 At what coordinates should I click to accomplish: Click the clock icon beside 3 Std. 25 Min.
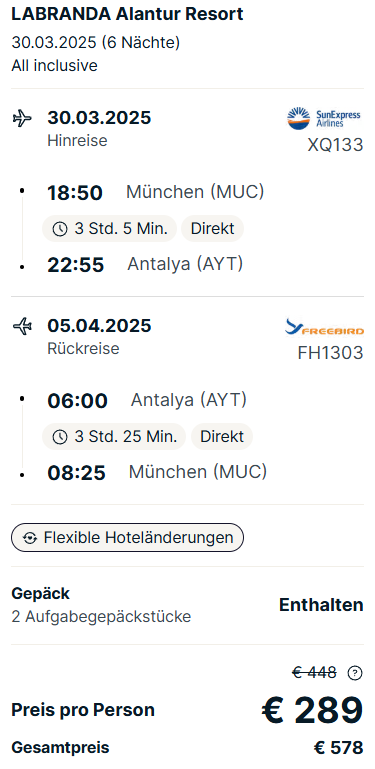(x=60, y=436)
